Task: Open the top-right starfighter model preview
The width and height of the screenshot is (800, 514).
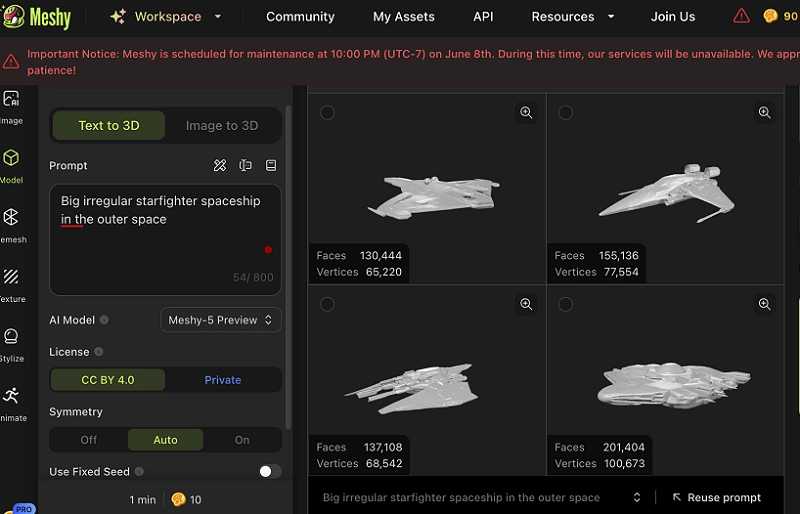Action: pos(668,193)
